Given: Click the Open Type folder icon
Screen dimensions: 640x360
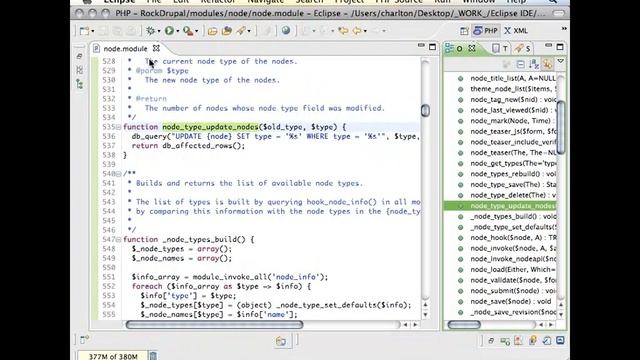Looking at the screenshot, I should (x=212, y=31).
